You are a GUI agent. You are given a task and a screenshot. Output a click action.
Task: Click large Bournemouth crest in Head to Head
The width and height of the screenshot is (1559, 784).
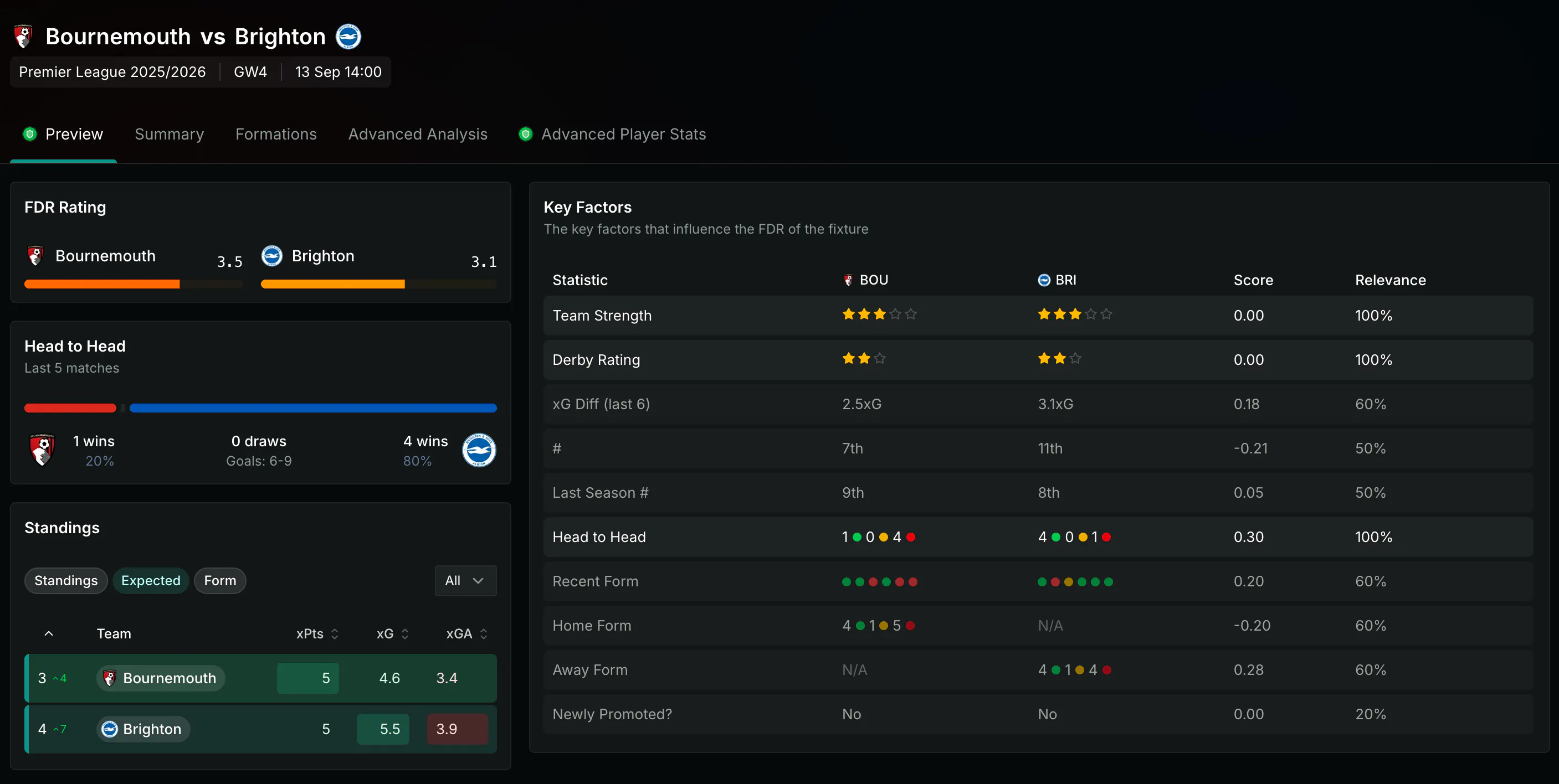[x=42, y=450]
